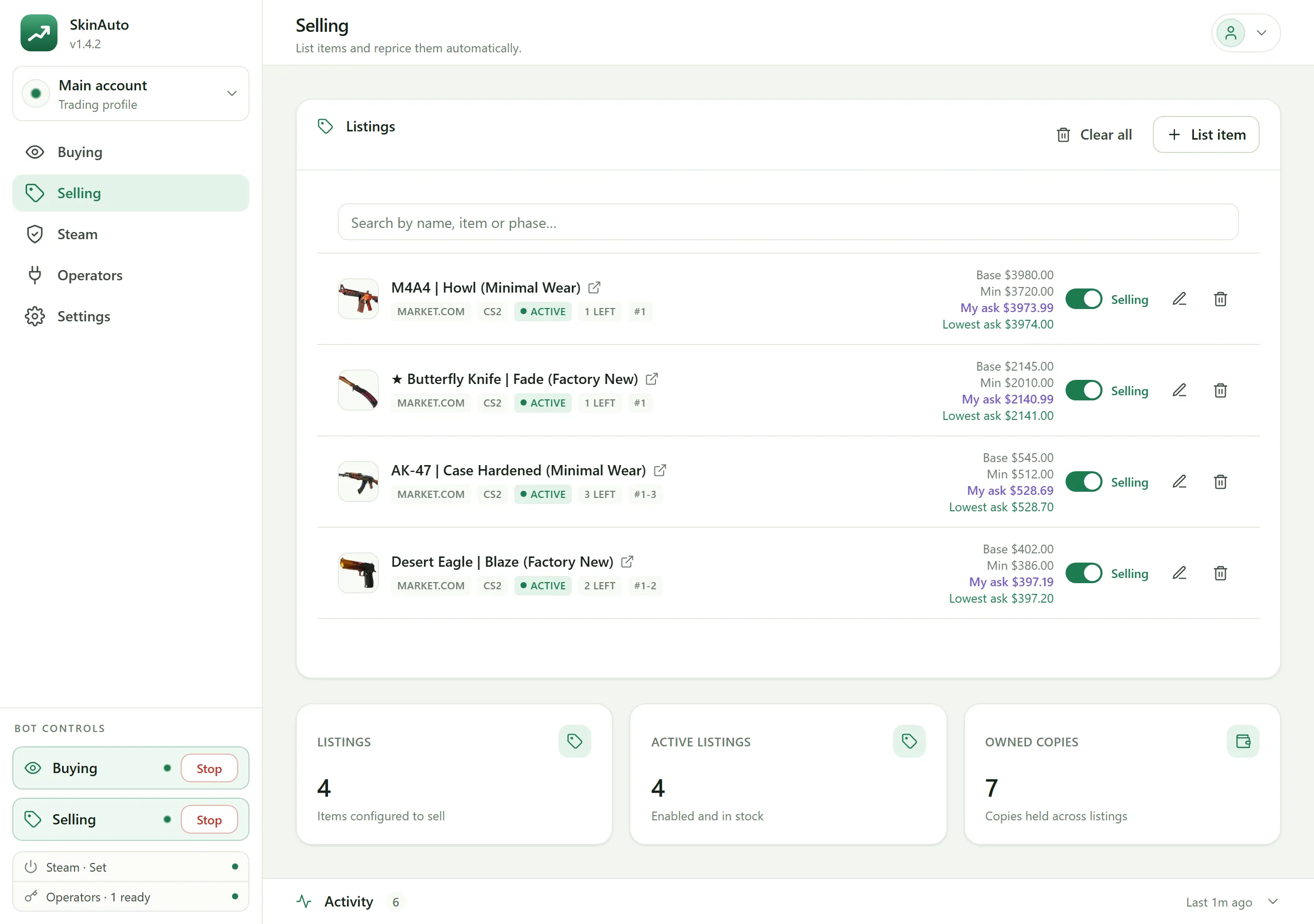
Task: Select Selling in the sidebar navigation
Action: click(130, 194)
